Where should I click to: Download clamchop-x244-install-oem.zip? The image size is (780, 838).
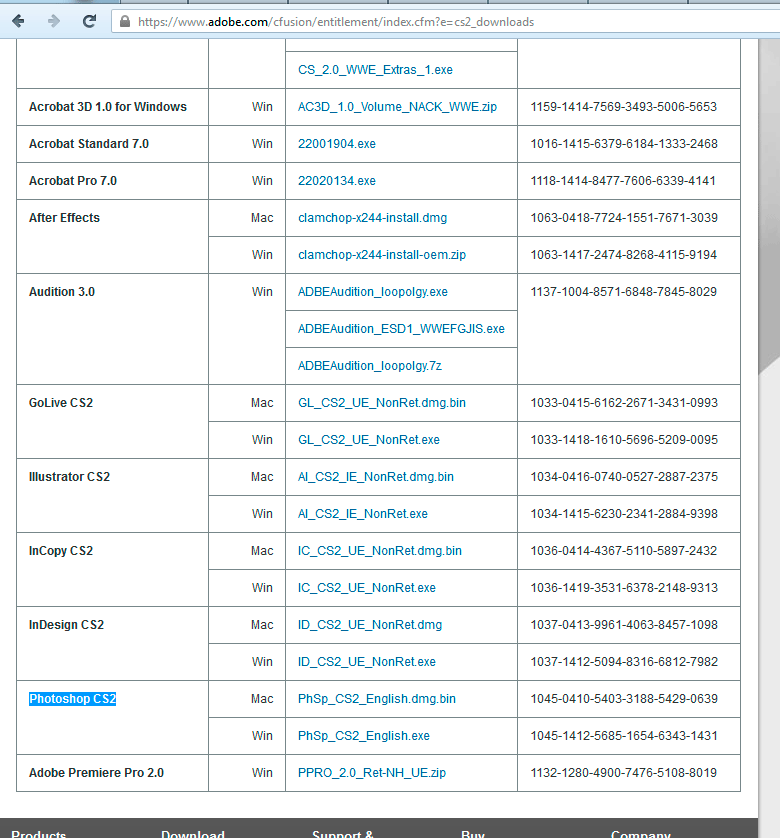(x=382, y=255)
